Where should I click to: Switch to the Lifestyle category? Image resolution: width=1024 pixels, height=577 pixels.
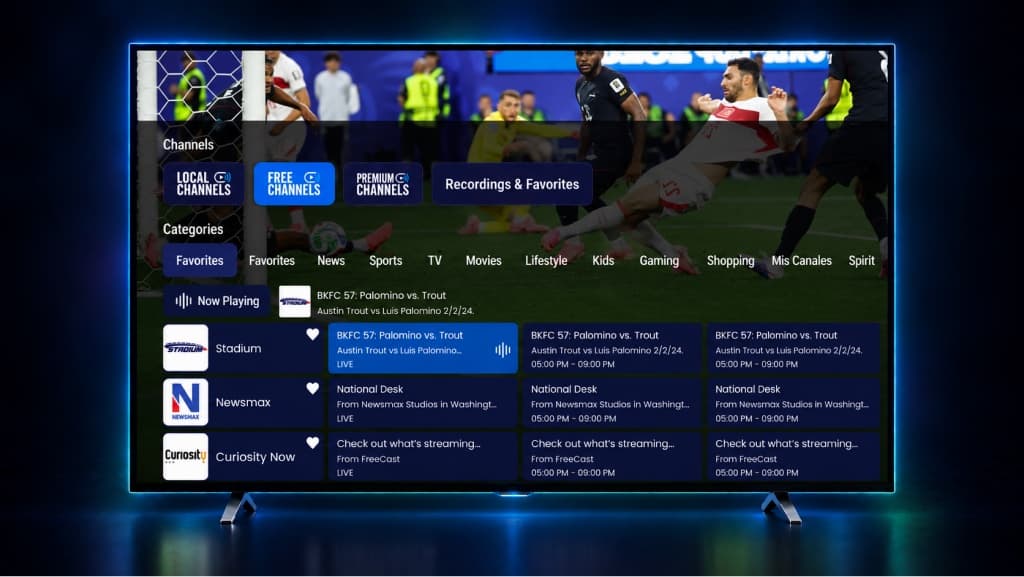[x=546, y=260]
